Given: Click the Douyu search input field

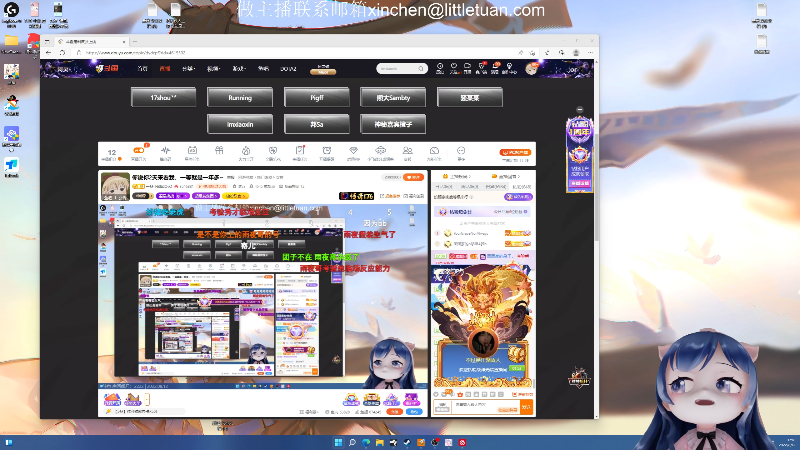Looking at the screenshot, I should coord(398,68).
